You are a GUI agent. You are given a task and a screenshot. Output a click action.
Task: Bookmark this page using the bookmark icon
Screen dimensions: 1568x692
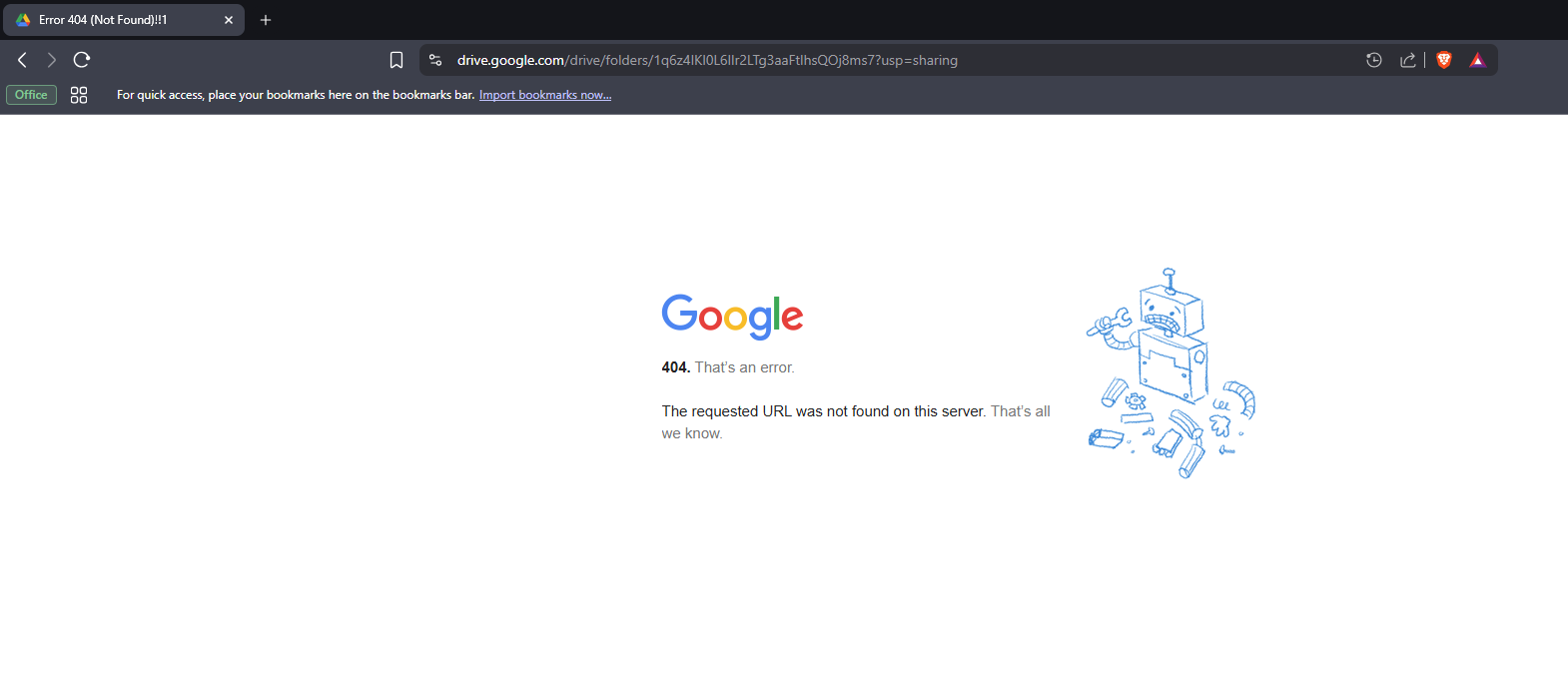(396, 60)
